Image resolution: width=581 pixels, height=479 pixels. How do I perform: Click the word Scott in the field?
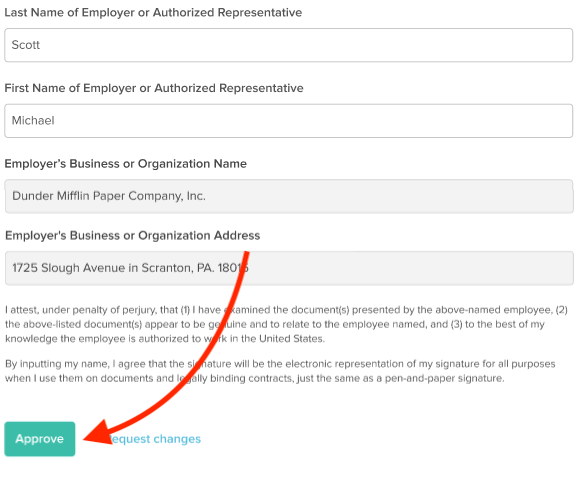(x=26, y=45)
